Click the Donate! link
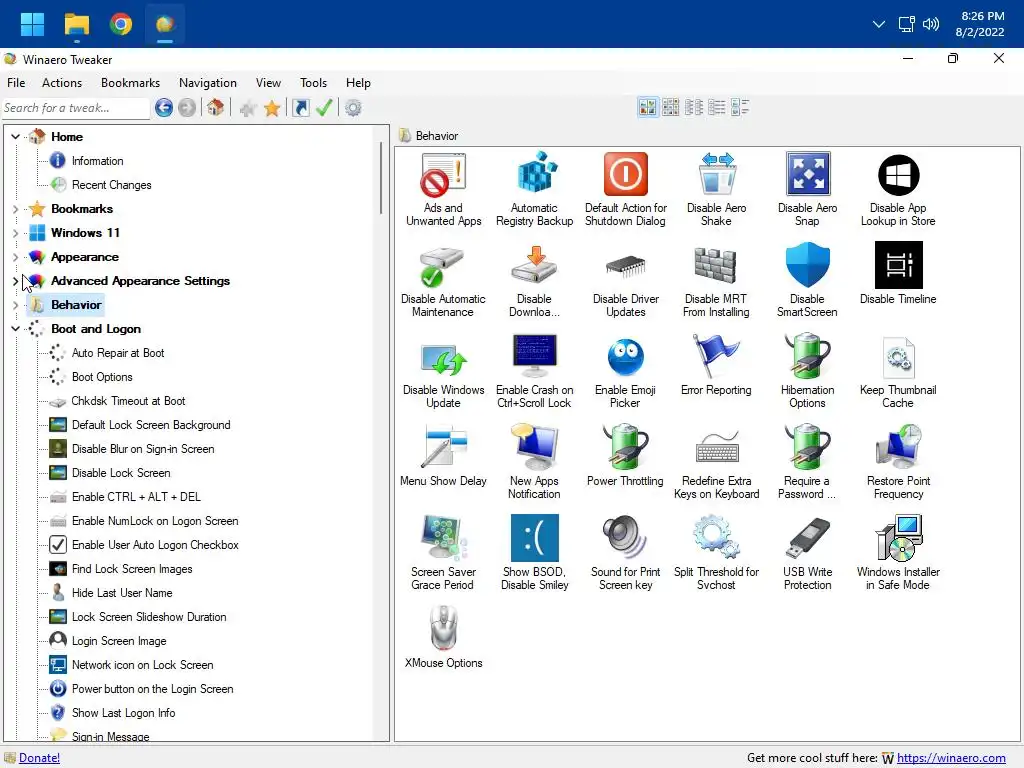The height and width of the screenshot is (768, 1024). coord(39,758)
